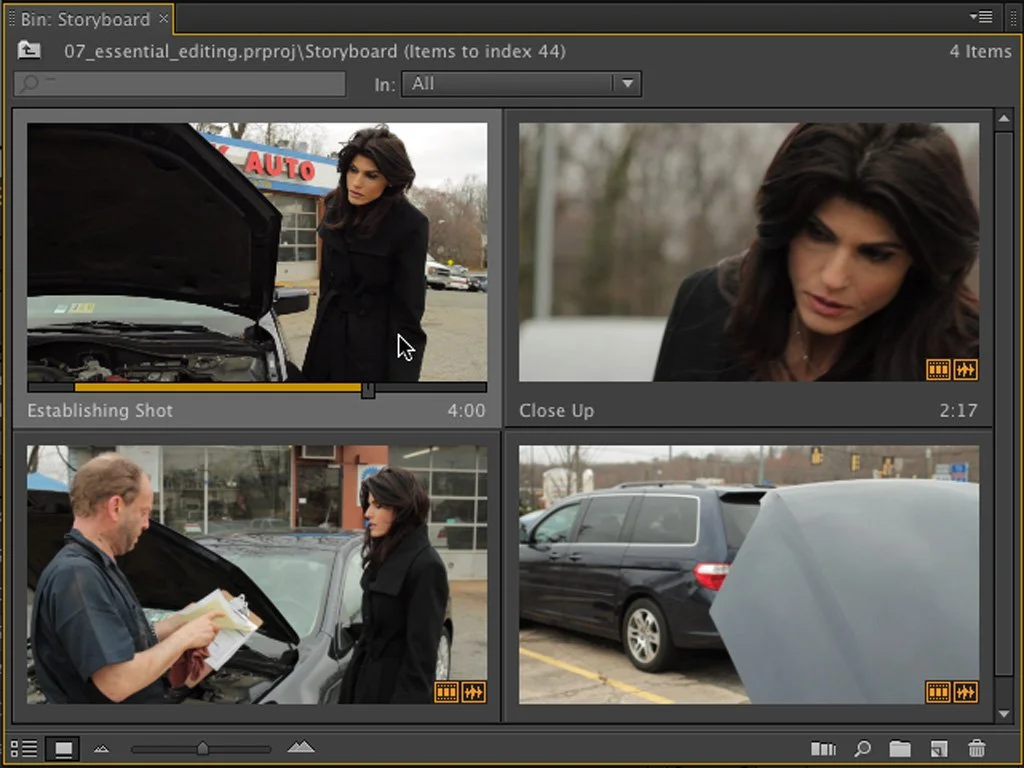Focus the bin search field

click(x=180, y=84)
